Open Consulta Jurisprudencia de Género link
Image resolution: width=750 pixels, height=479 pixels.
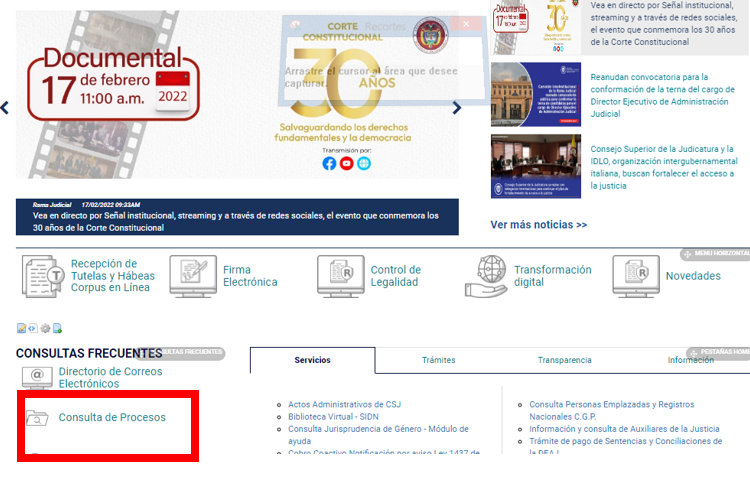tap(378, 435)
